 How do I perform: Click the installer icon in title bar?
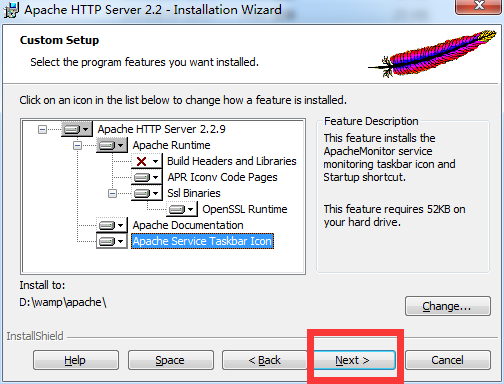coord(11,10)
